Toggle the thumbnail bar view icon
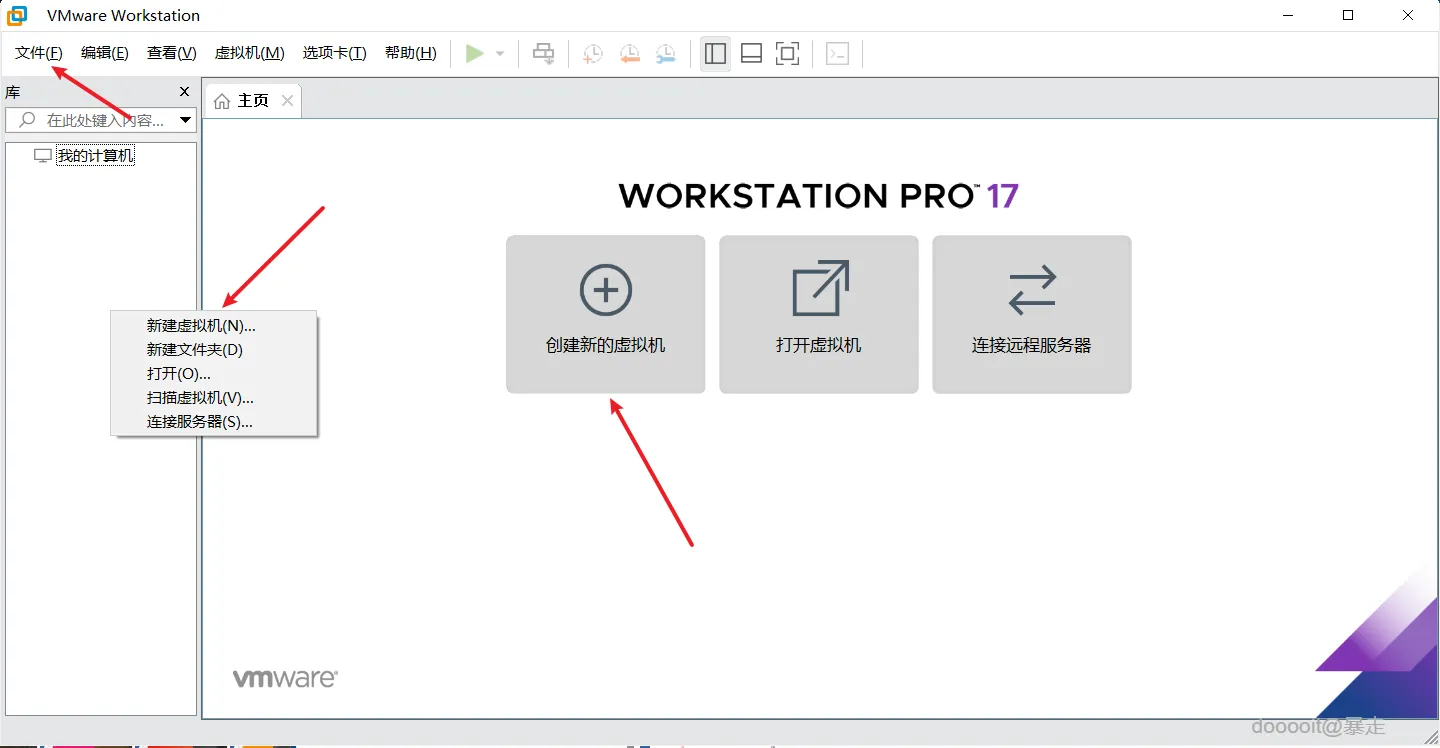The width and height of the screenshot is (1440, 748). (751, 53)
